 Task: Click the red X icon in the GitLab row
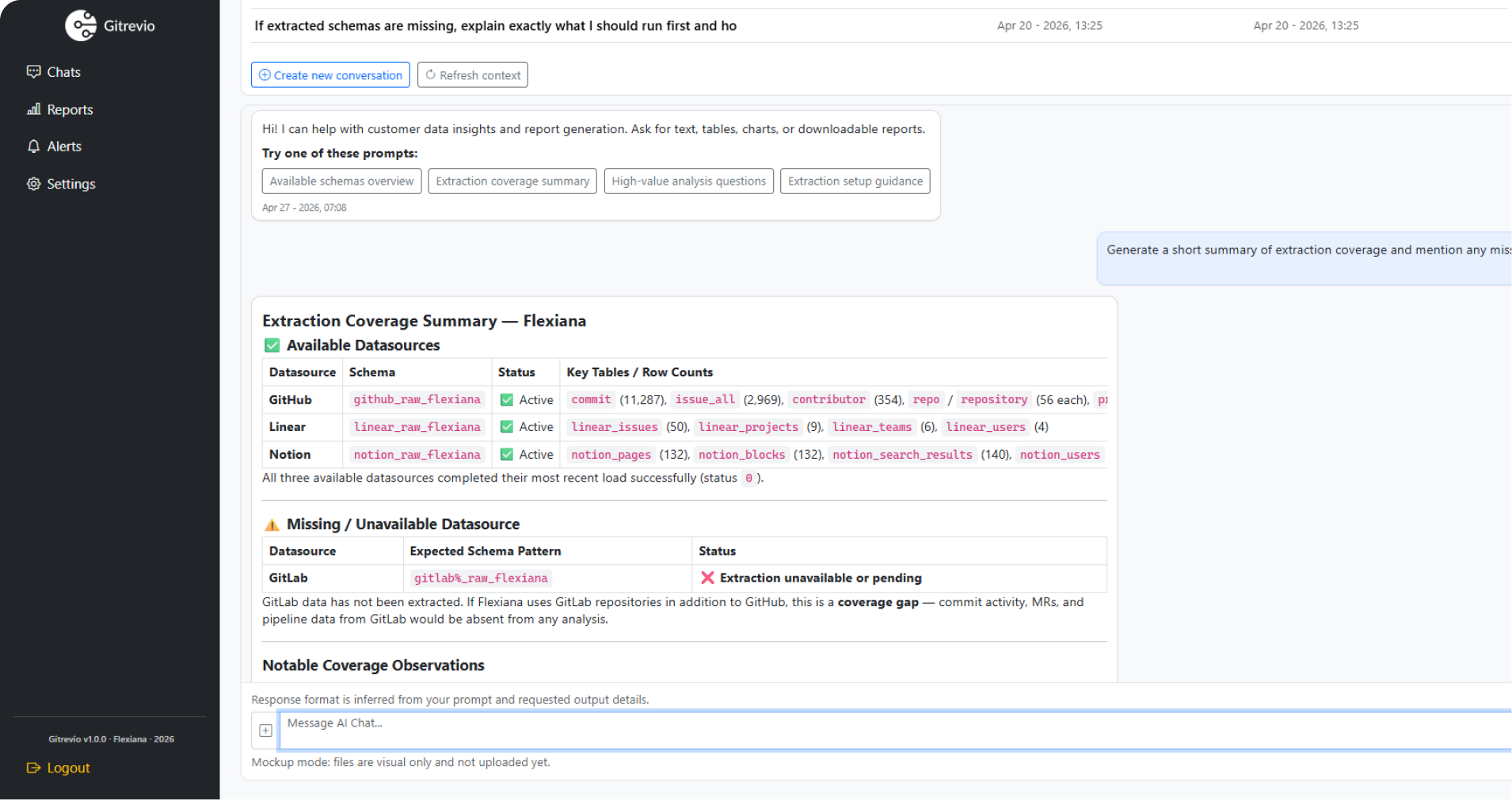(x=707, y=578)
